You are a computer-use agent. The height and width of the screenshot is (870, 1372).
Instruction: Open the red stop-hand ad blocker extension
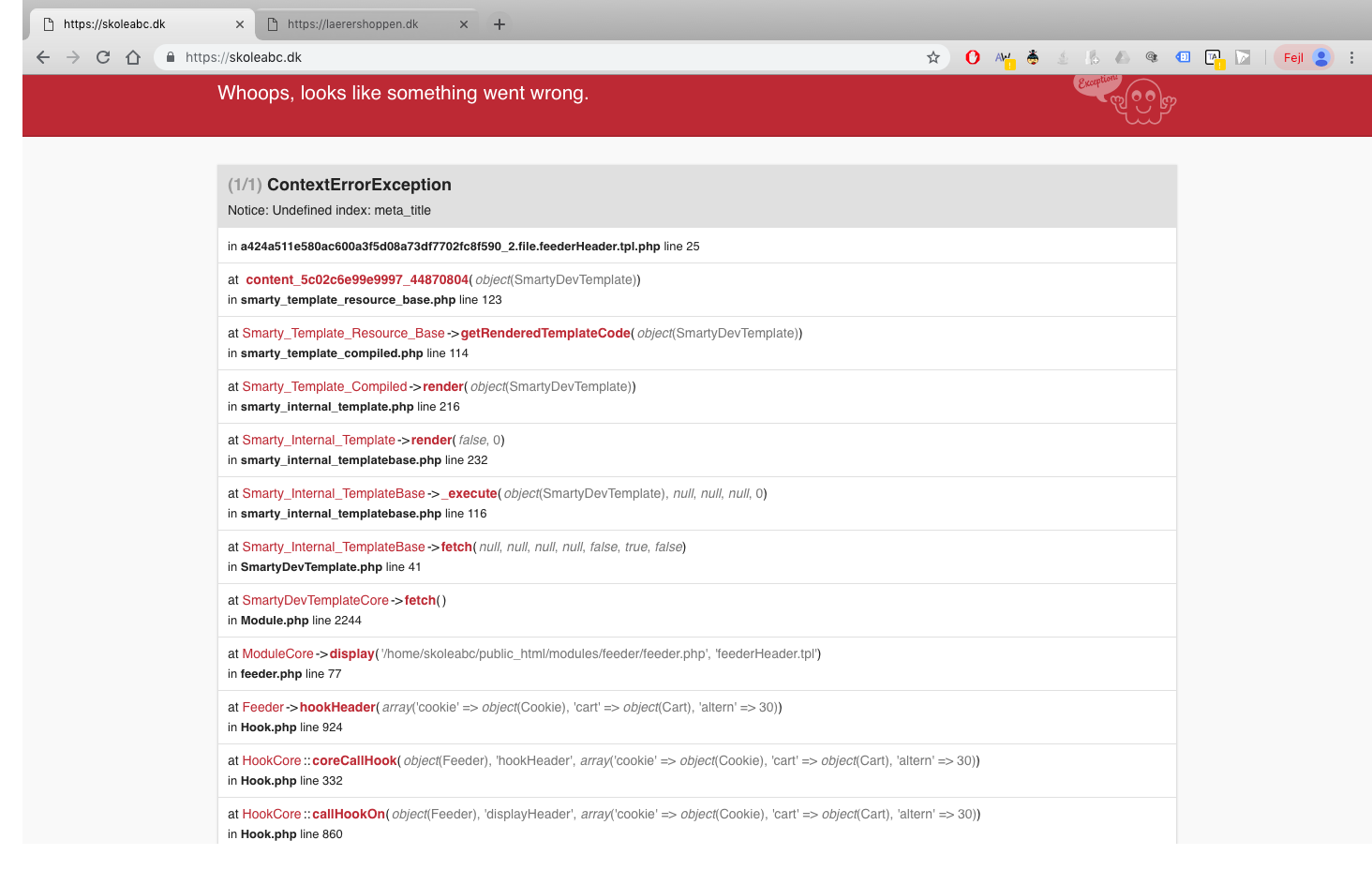[973, 57]
